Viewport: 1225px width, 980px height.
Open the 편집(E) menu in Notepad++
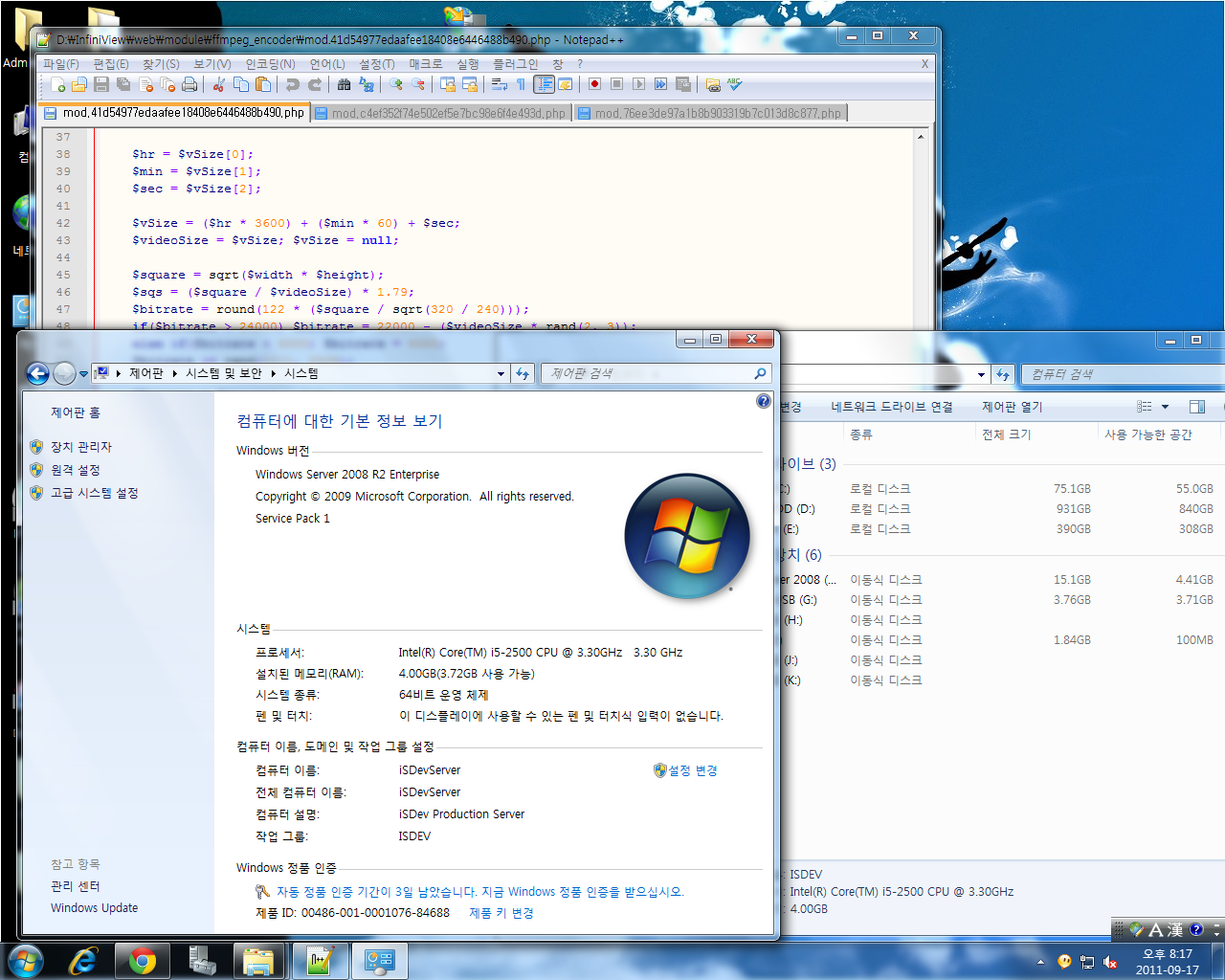click(111, 64)
